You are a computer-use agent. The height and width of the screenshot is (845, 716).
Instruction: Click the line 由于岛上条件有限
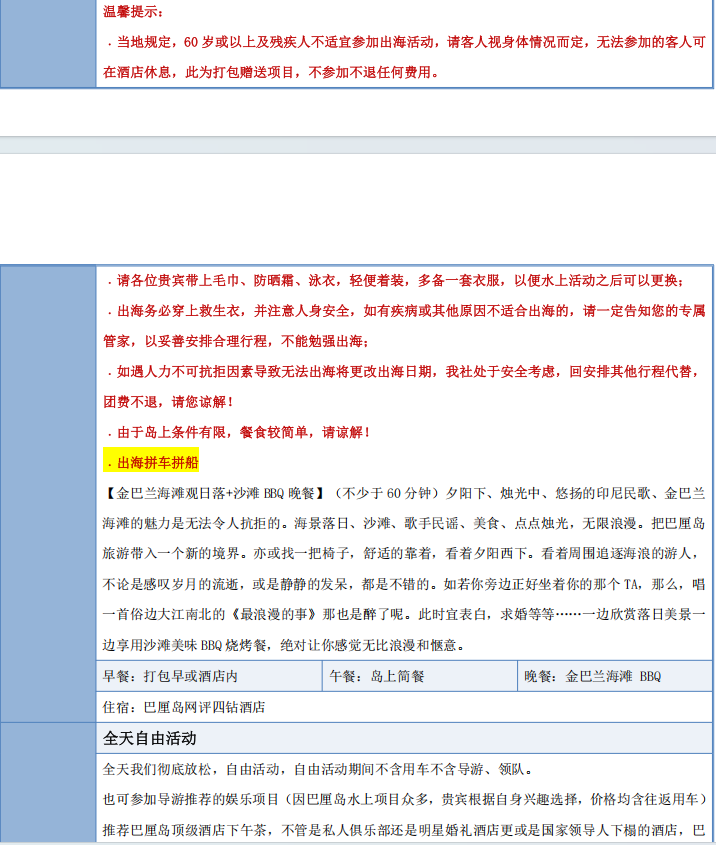(x=239, y=432)
